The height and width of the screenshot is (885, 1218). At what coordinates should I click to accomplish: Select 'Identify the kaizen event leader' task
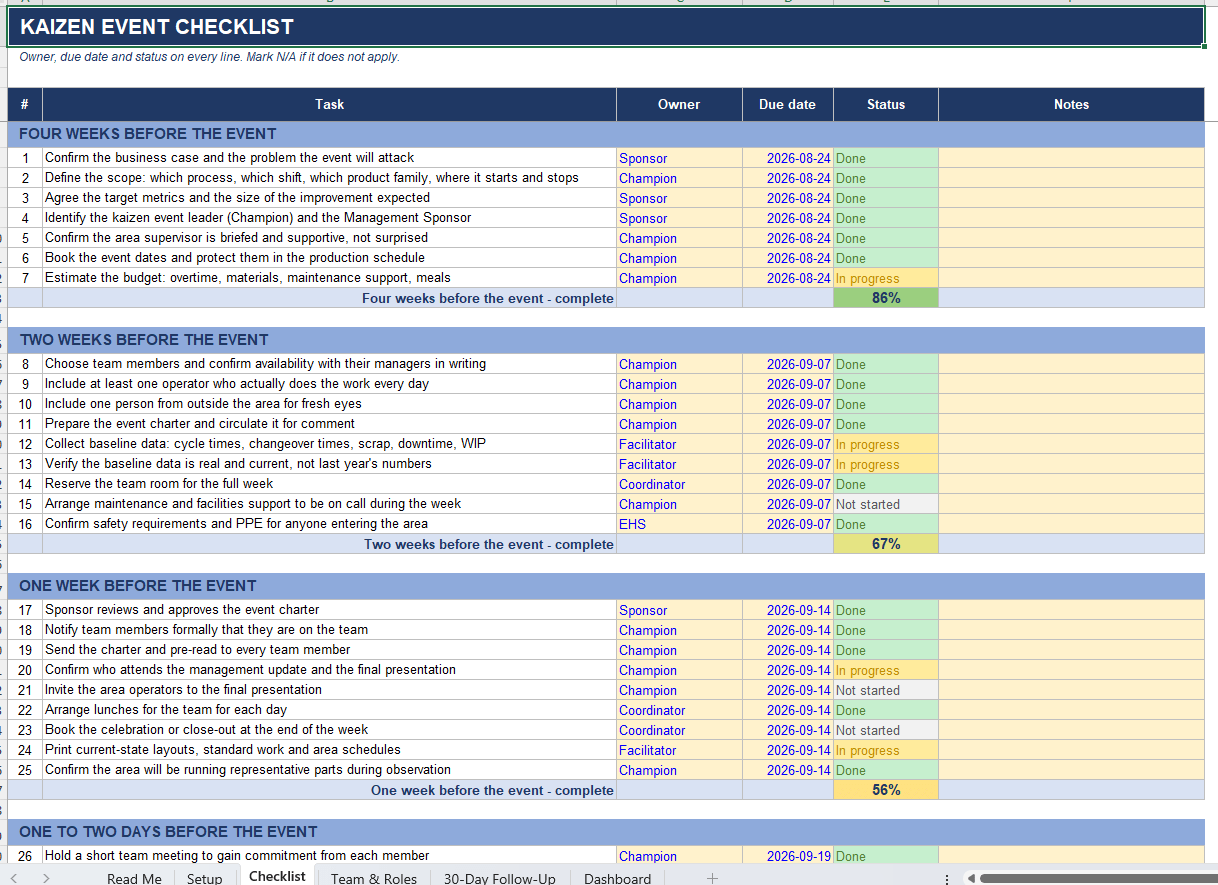tap(329, 218)
